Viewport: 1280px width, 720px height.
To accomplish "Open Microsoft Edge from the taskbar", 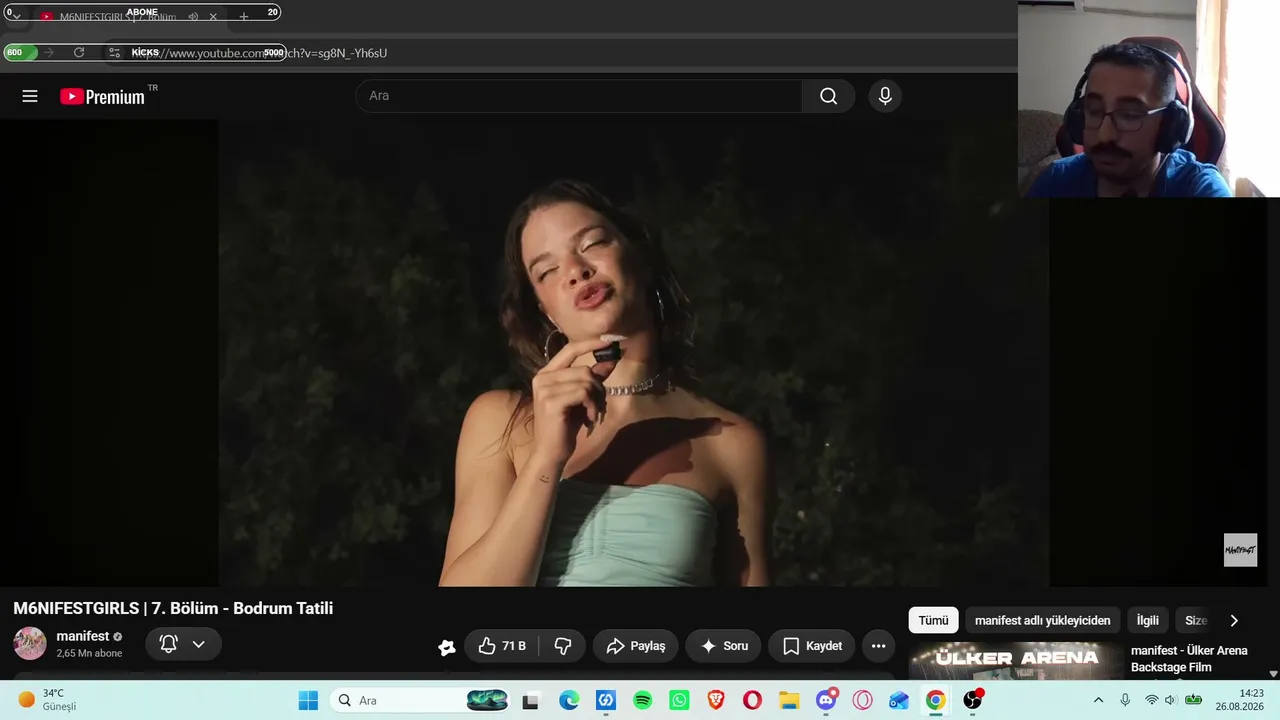I will coord(569,700).
